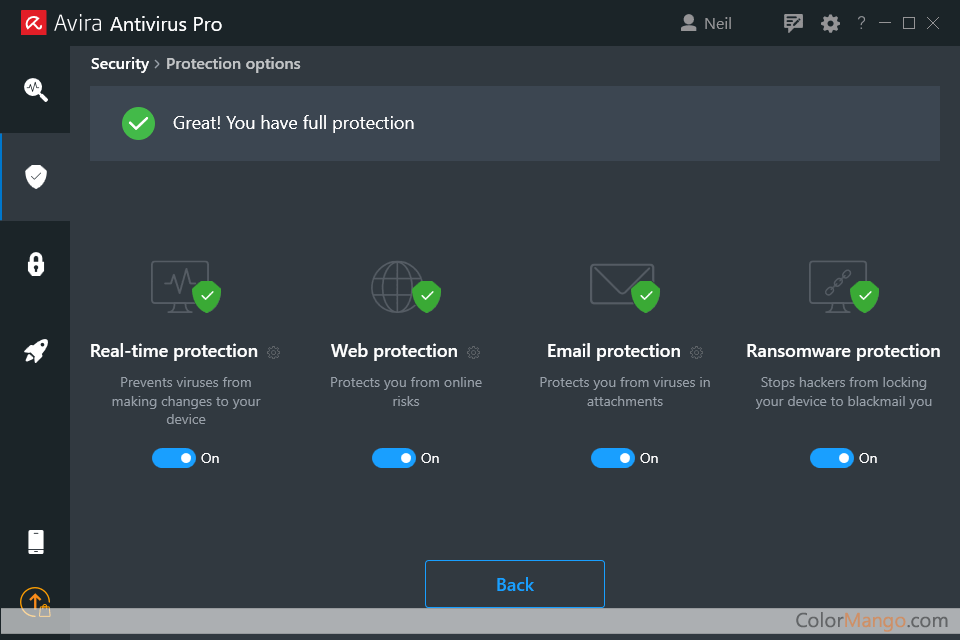Open help via the question mark icon
This screenshot has height=640, width=960.
tap(861, 22)
